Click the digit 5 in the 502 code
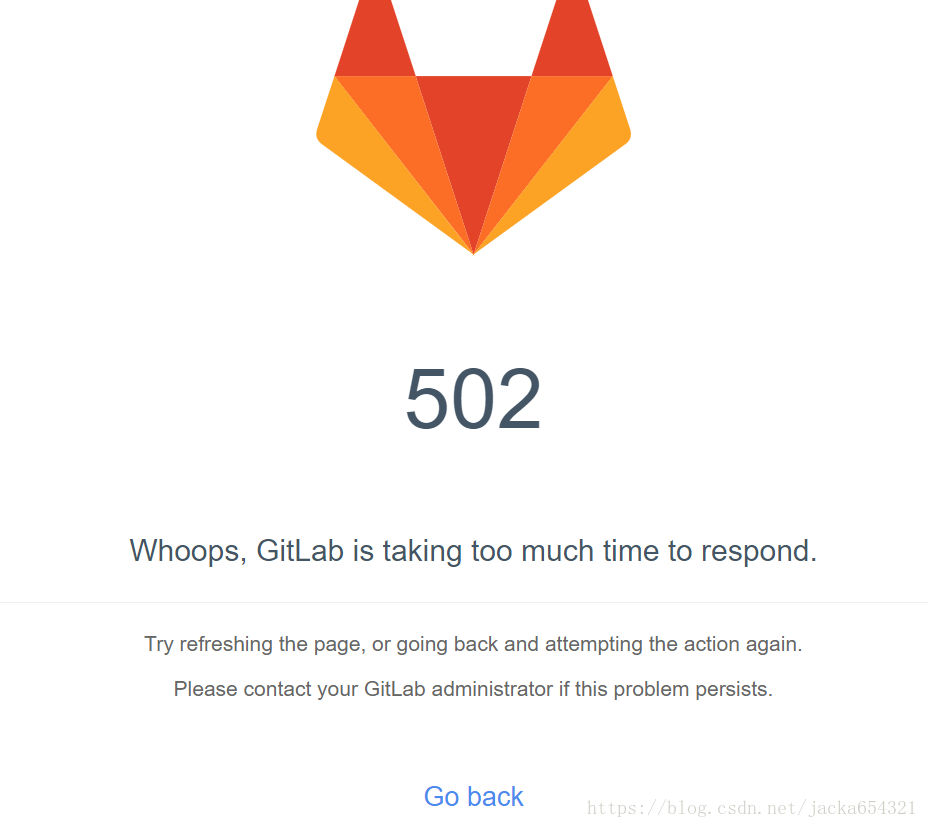Image resolution: width=928 pixels, height=828 pixels. point(427,398)
